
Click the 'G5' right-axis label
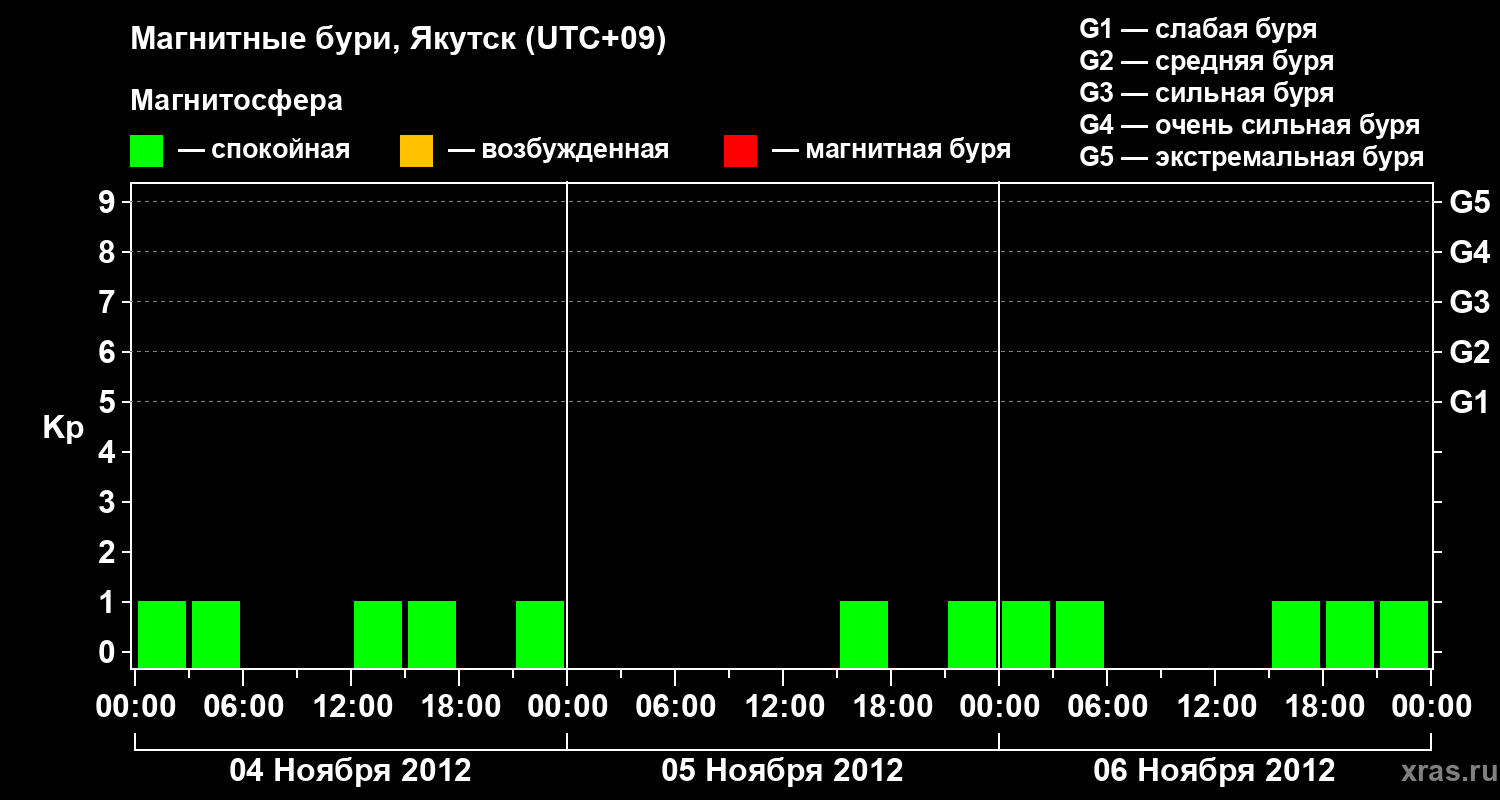(x=1470, y=202)
